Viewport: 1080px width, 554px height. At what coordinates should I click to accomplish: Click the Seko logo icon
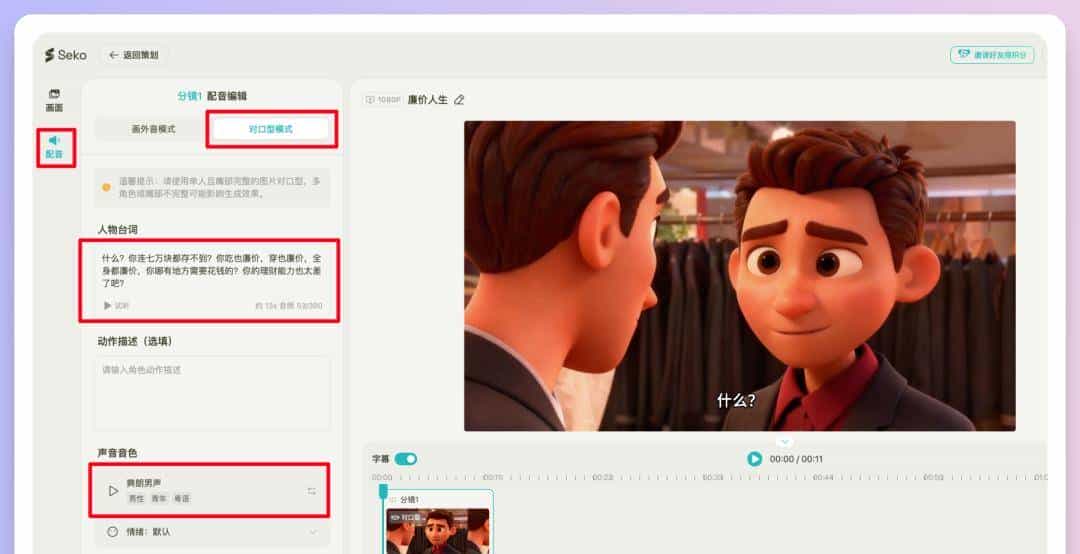point(49,55)
